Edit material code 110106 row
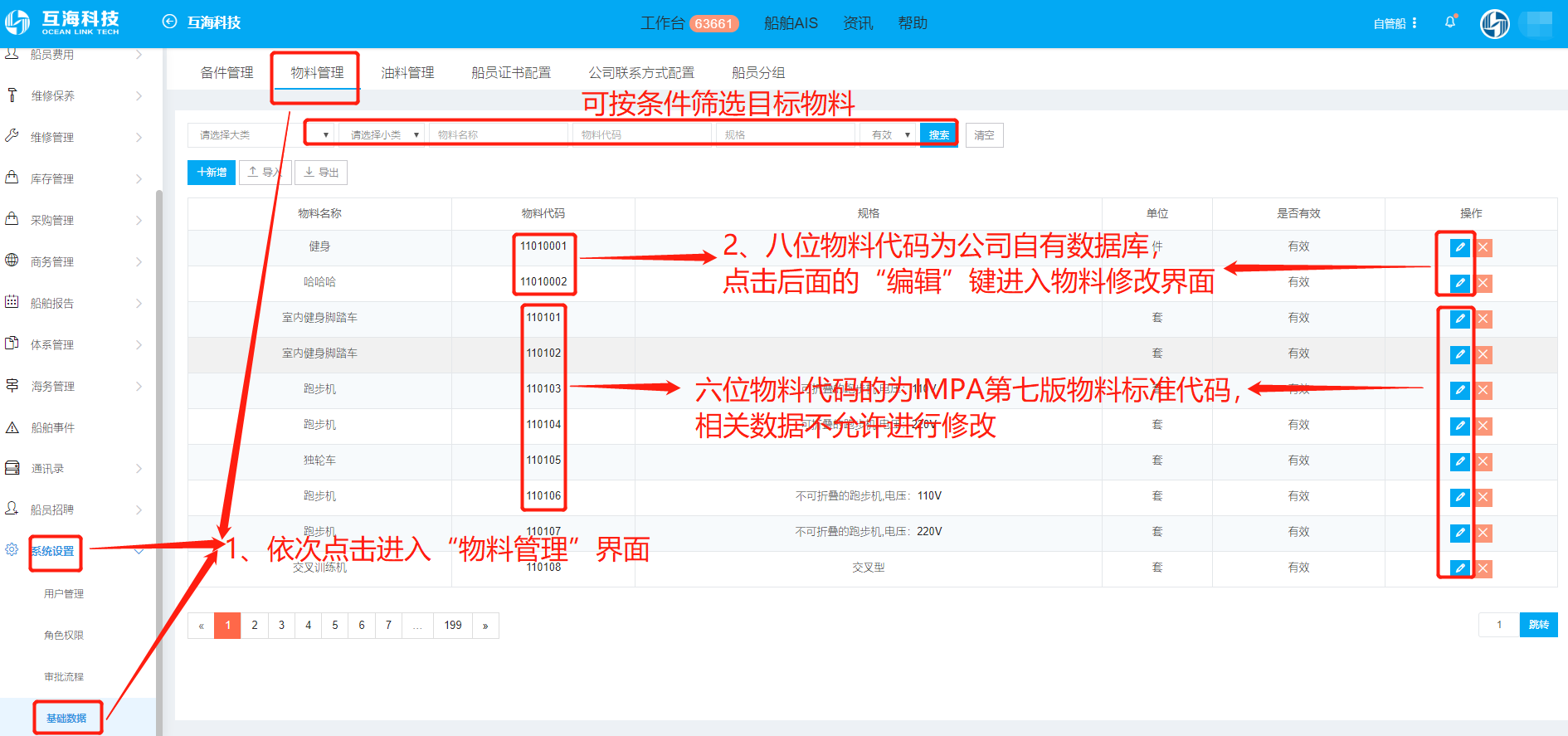The height and width of the screenshot is (736, 1568). [1460, 497]
